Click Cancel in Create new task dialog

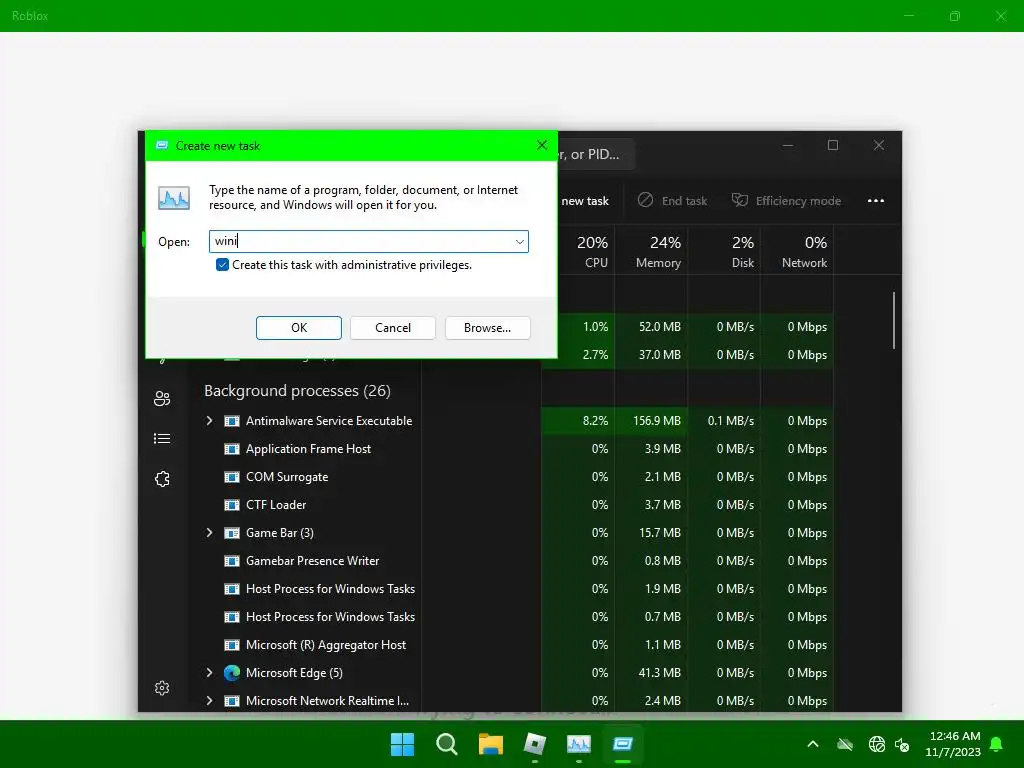pyautogui.click(x=393, y=328)
